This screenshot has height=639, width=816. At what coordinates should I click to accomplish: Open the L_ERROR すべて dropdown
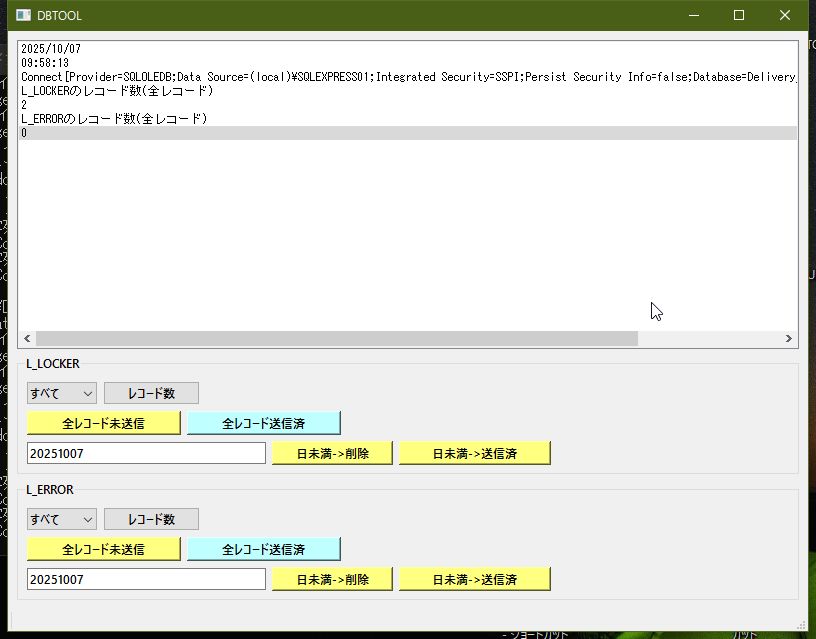pyautogui.click(x=61, y=519)
